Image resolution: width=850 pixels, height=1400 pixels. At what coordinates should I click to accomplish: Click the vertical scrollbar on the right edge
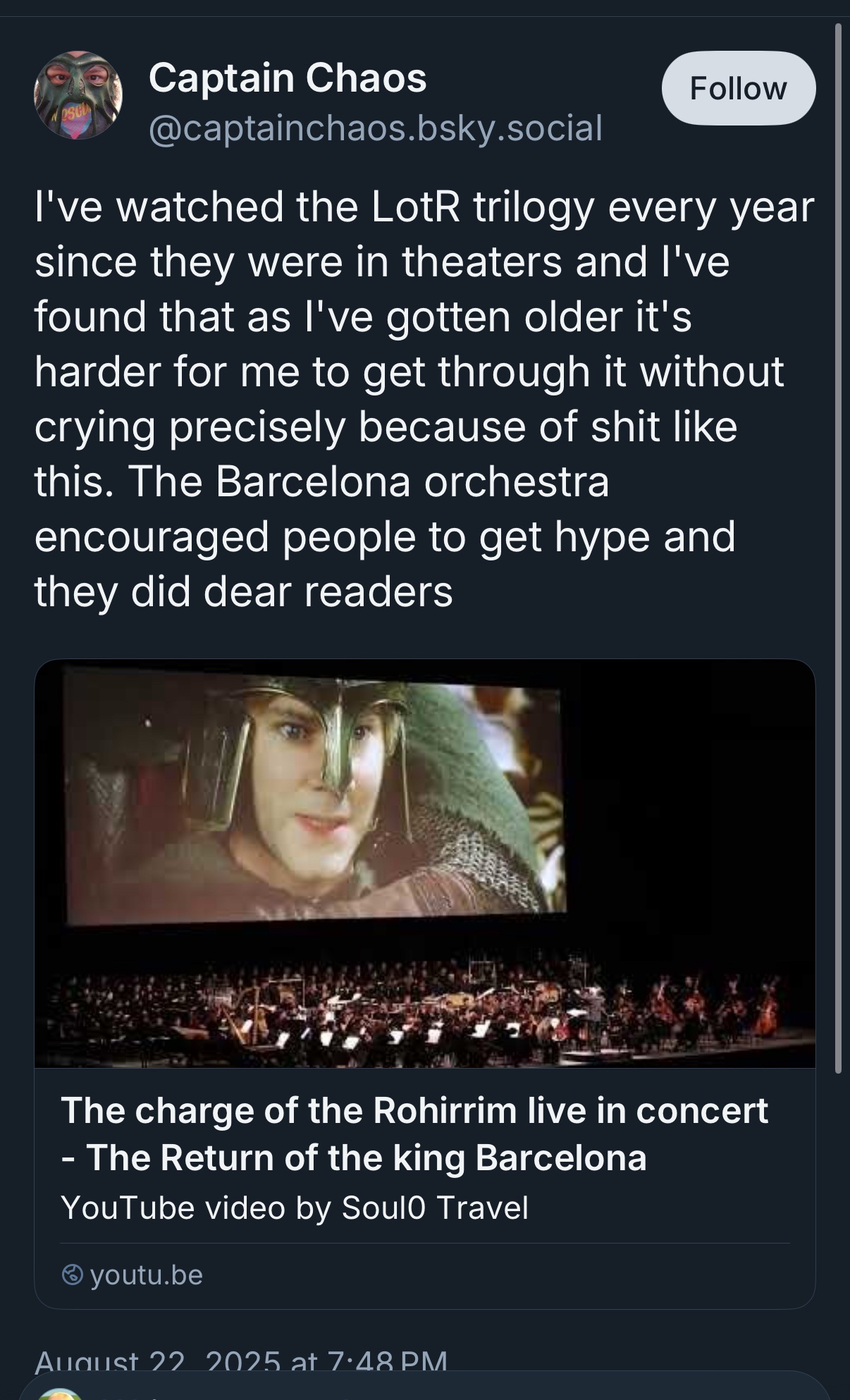838,550
